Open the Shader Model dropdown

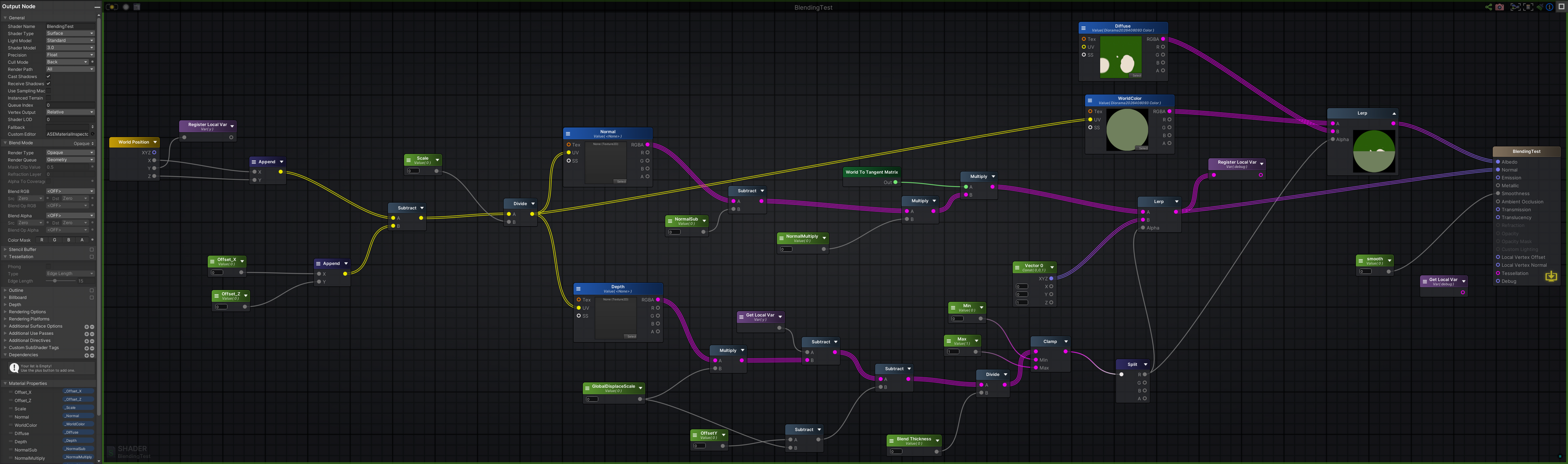(x=70, y=47)
